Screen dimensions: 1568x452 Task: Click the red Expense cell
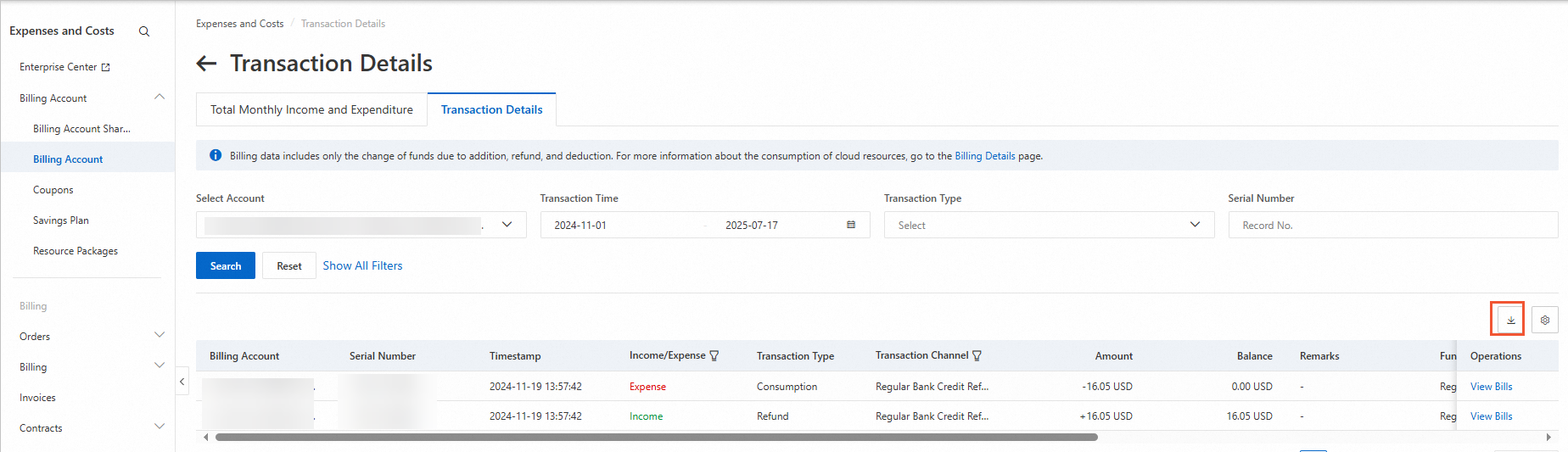(x=647, y=387)
